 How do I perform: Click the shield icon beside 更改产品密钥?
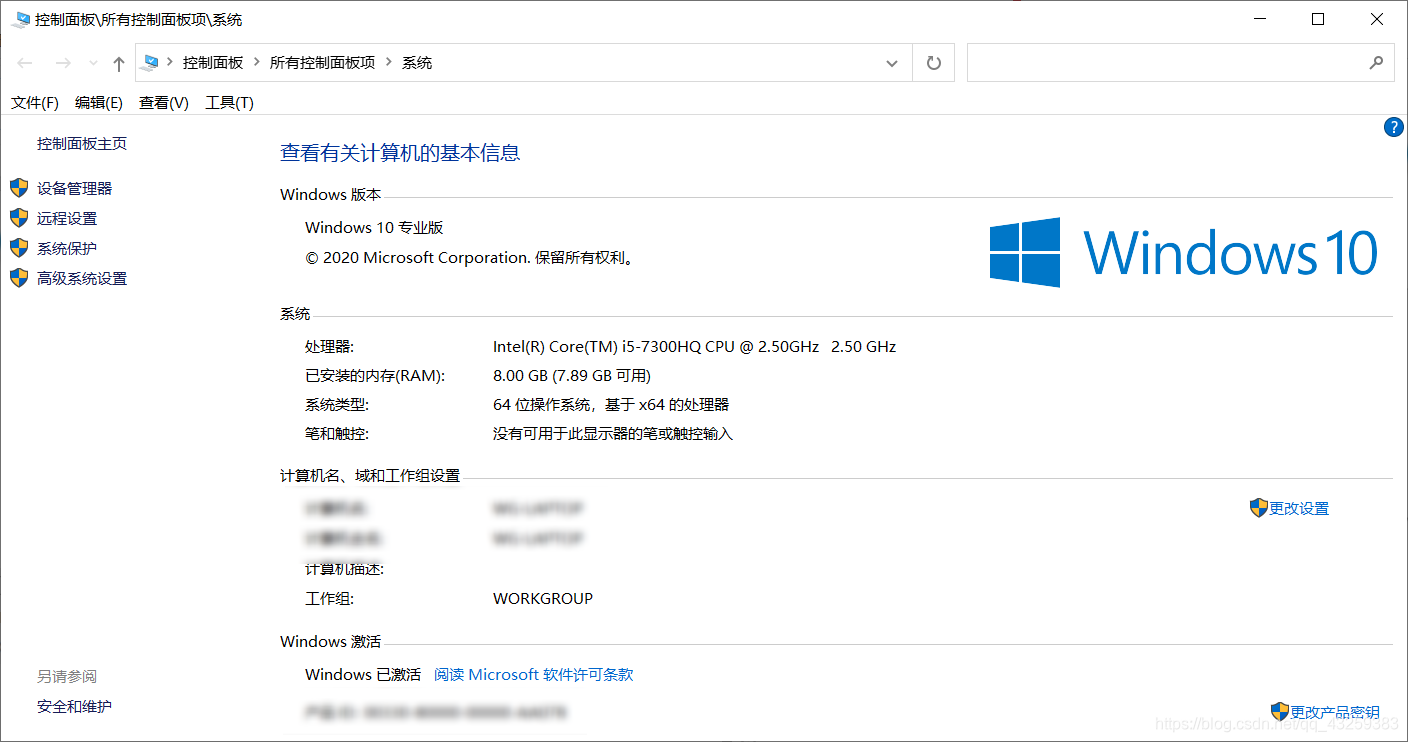(x=1280, y=712)
